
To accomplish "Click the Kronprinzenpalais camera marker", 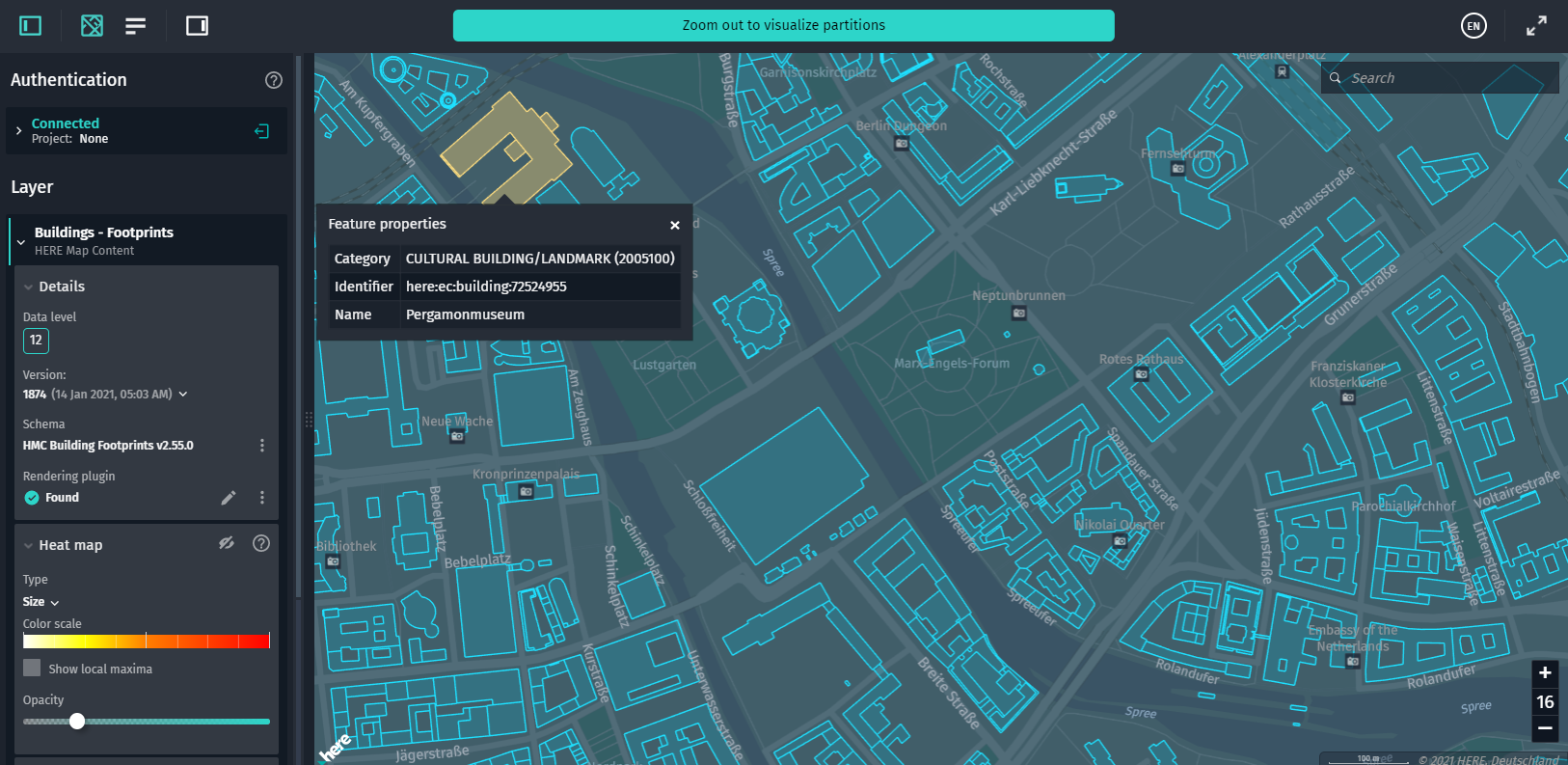I will (x=526, y=492).
